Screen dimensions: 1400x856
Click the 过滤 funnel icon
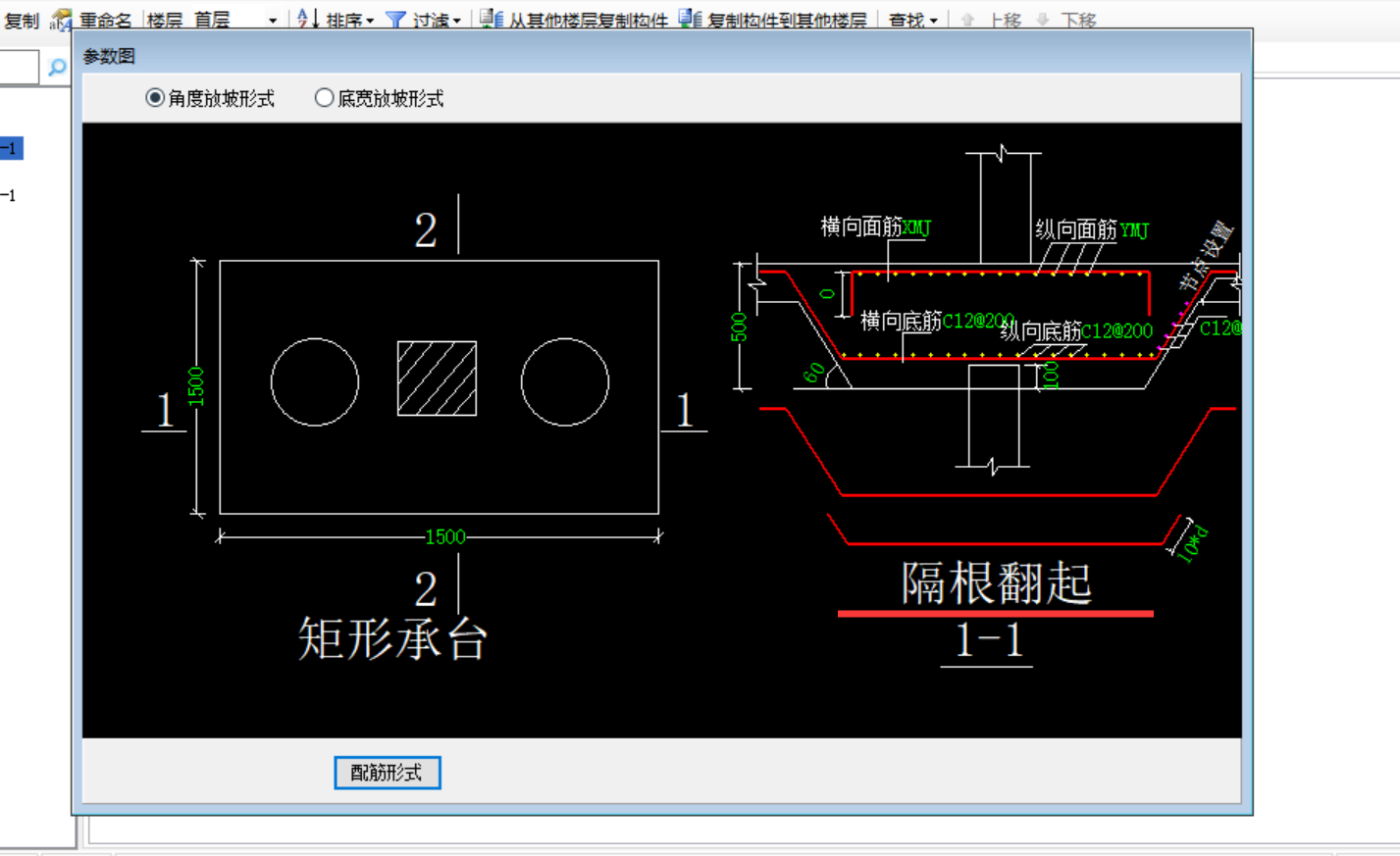(395, 20)
